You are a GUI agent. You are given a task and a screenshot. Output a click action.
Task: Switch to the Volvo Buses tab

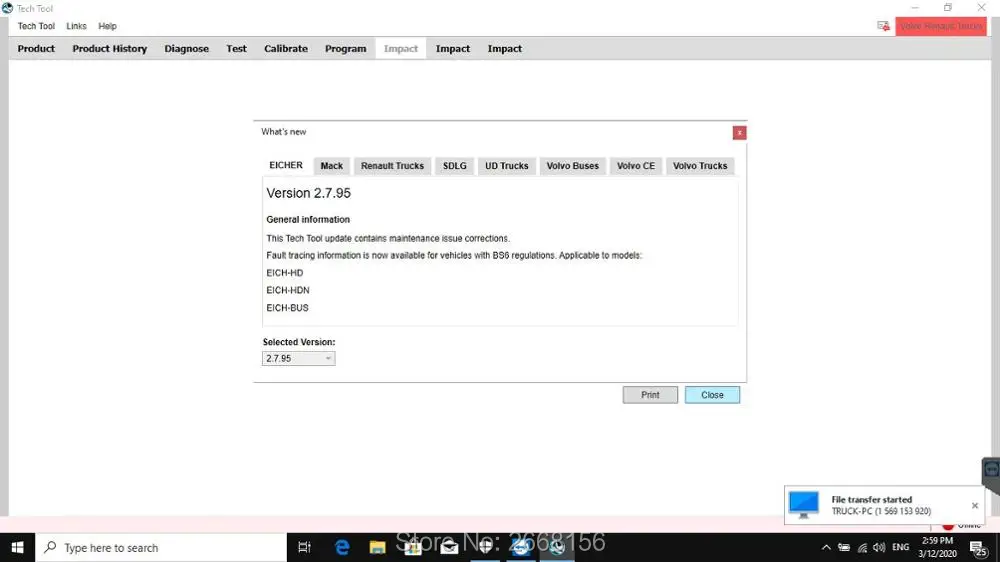point(572,166)
